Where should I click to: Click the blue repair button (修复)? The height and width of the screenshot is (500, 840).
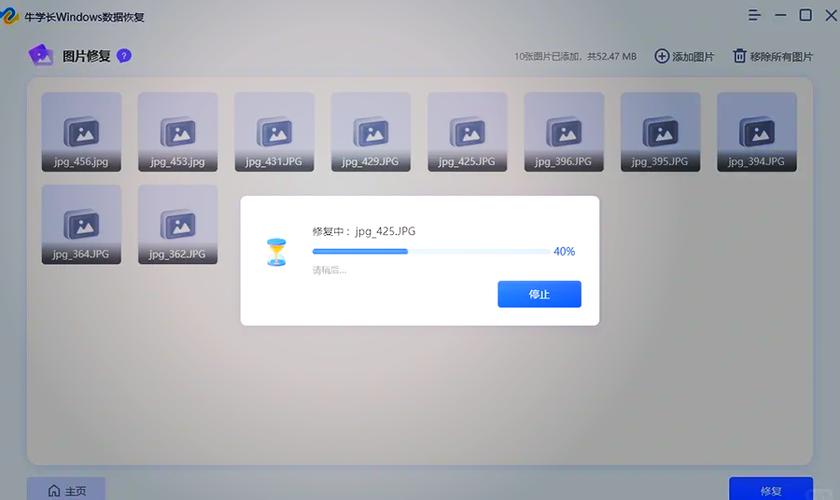(x=770, y=489)
